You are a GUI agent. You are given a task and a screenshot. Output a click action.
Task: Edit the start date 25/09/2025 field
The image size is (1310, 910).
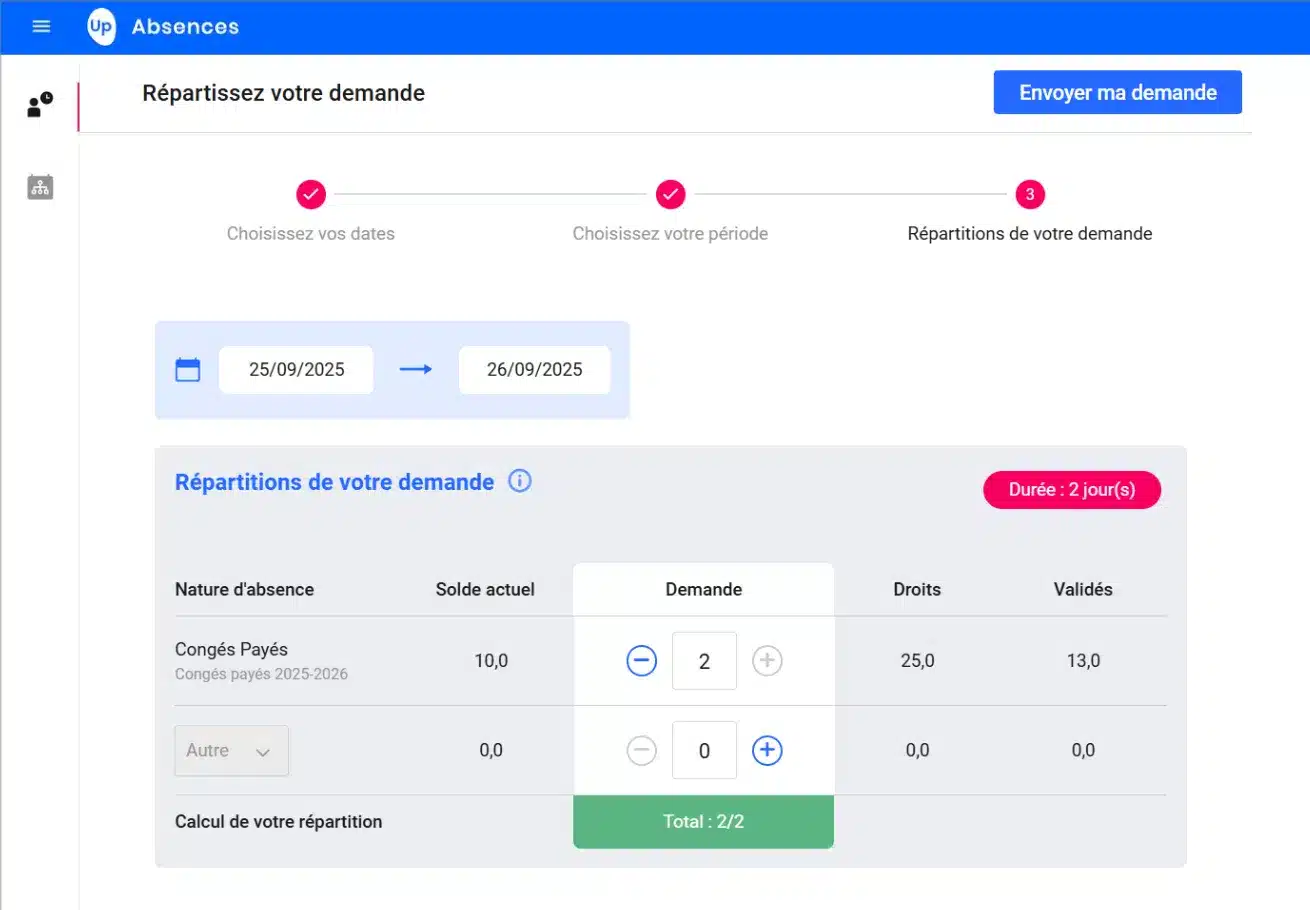point(296,370)
